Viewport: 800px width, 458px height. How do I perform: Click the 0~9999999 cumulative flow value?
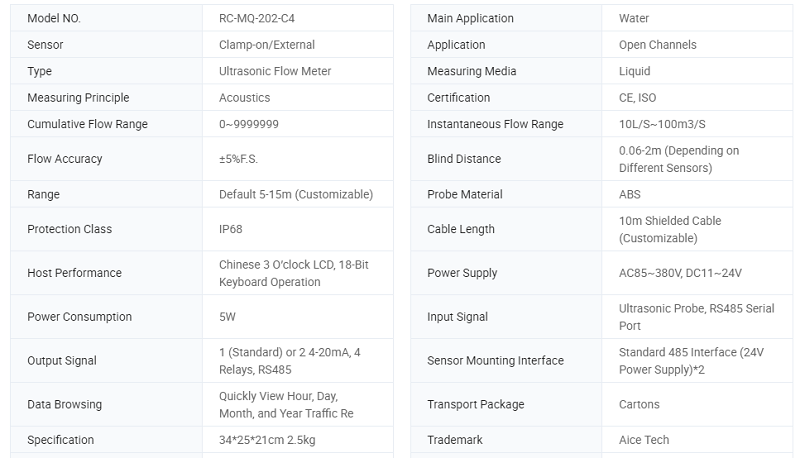tap(249, 124)
